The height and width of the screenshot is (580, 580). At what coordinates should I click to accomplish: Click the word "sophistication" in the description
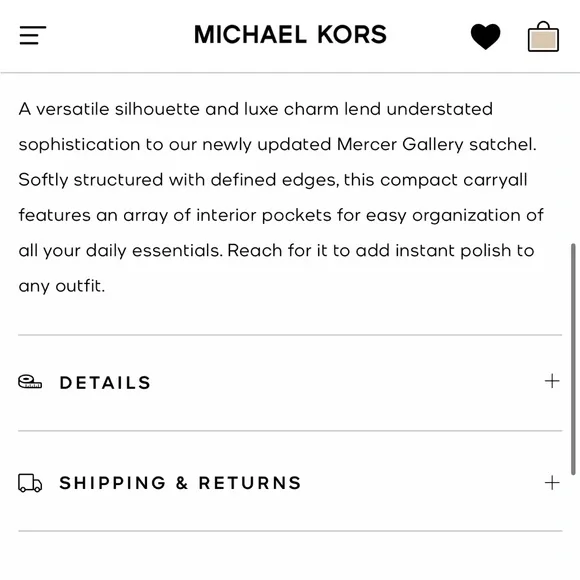click(x=79, y=145)
